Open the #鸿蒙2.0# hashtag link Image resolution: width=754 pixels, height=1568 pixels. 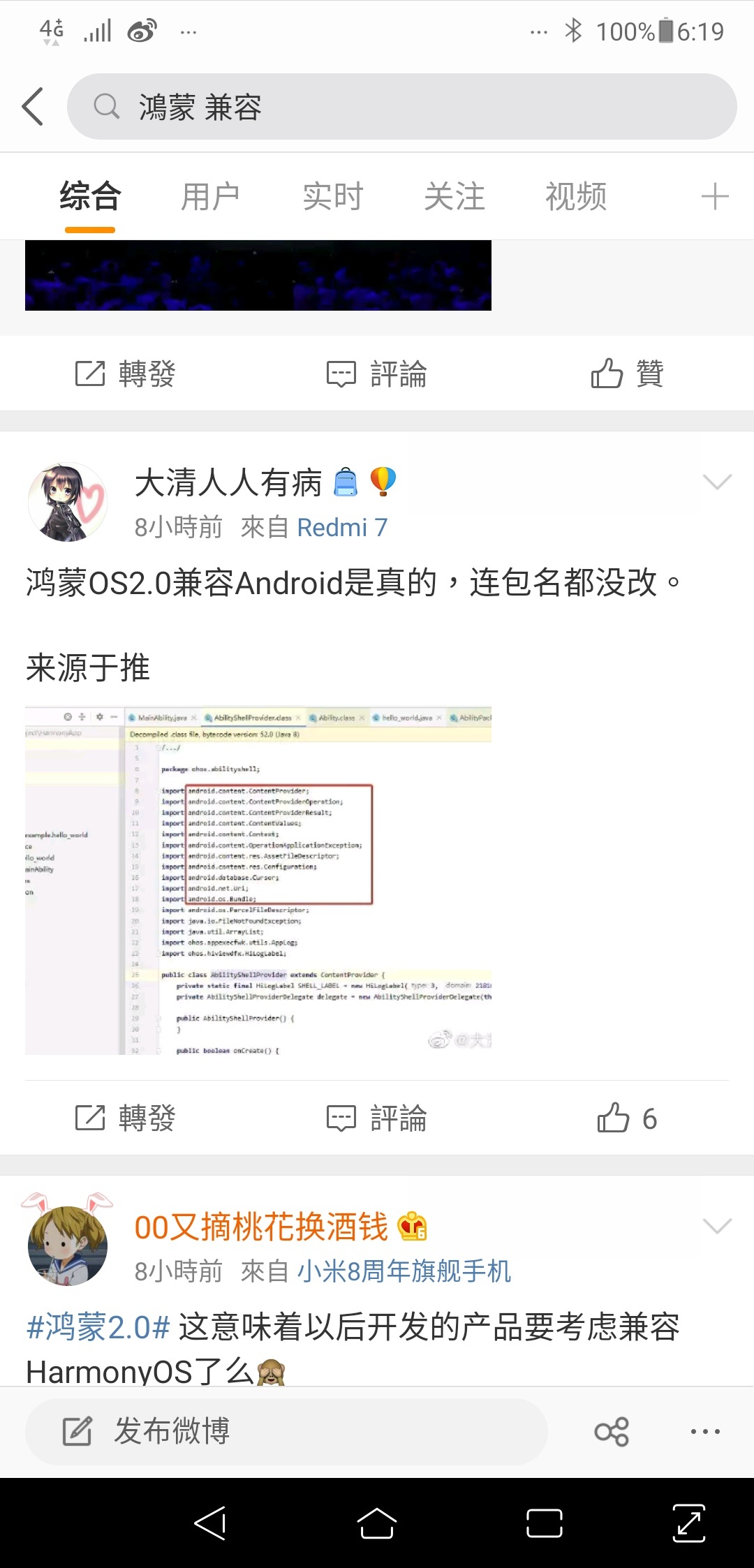(x=98, y=1326)
